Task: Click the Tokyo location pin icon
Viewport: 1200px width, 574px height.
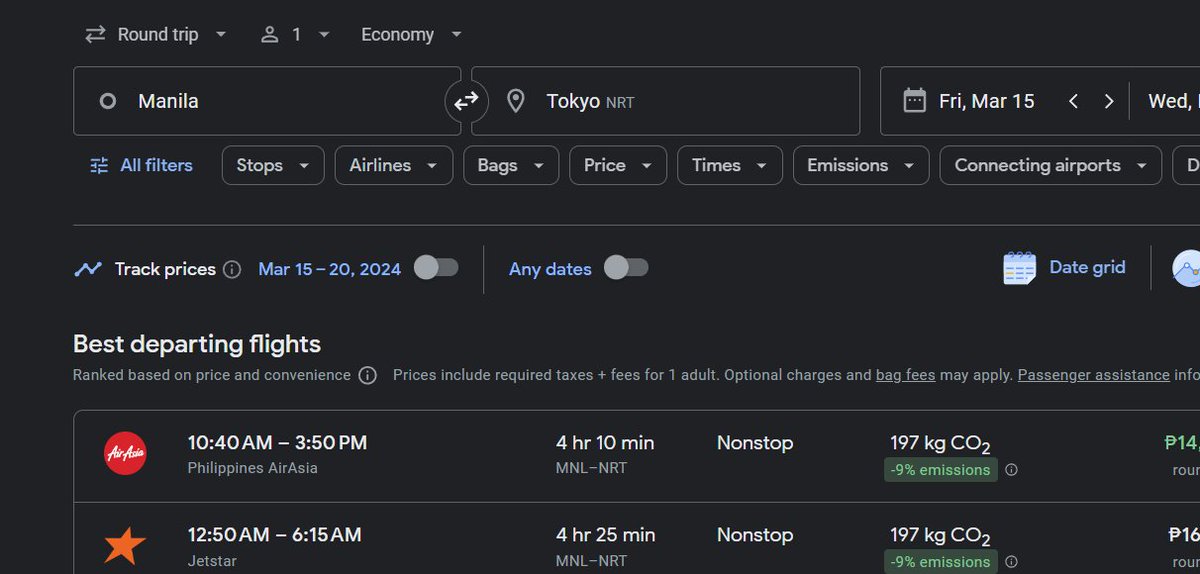Action: 516,101
